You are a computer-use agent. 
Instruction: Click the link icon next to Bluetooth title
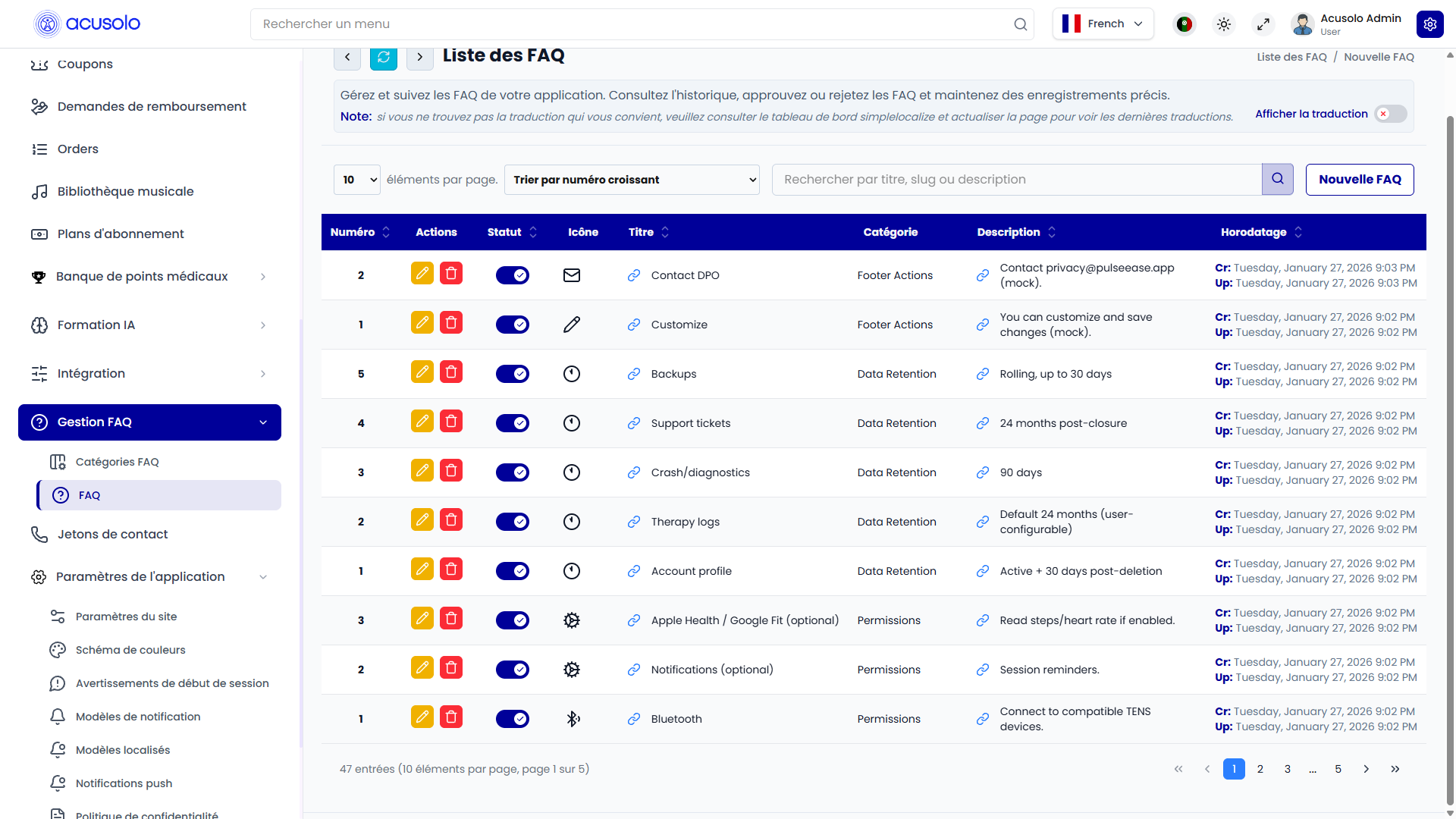point(634,719)
